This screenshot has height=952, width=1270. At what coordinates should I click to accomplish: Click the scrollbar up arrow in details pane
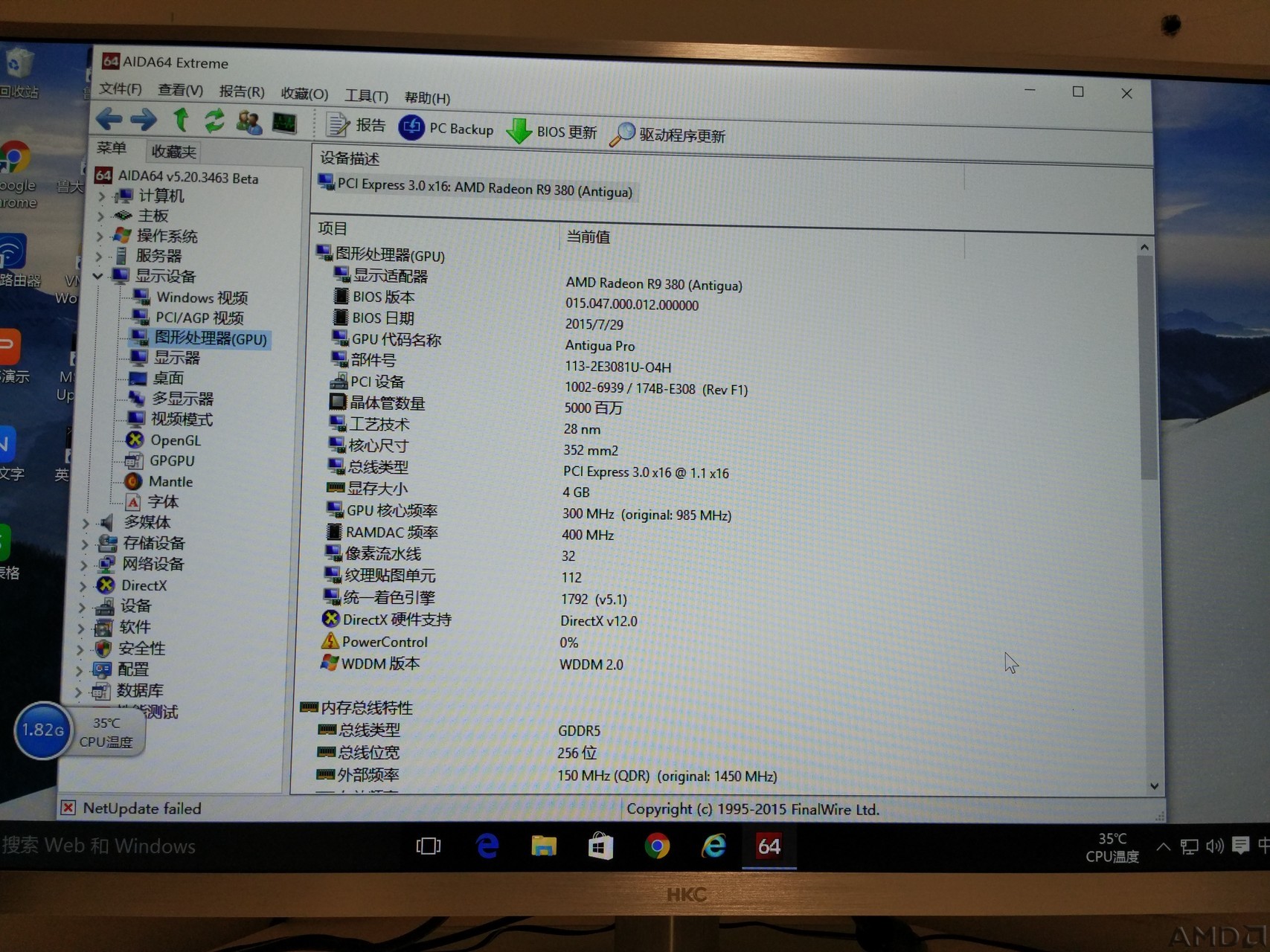pyautogui.click(x=1144, y=247)
